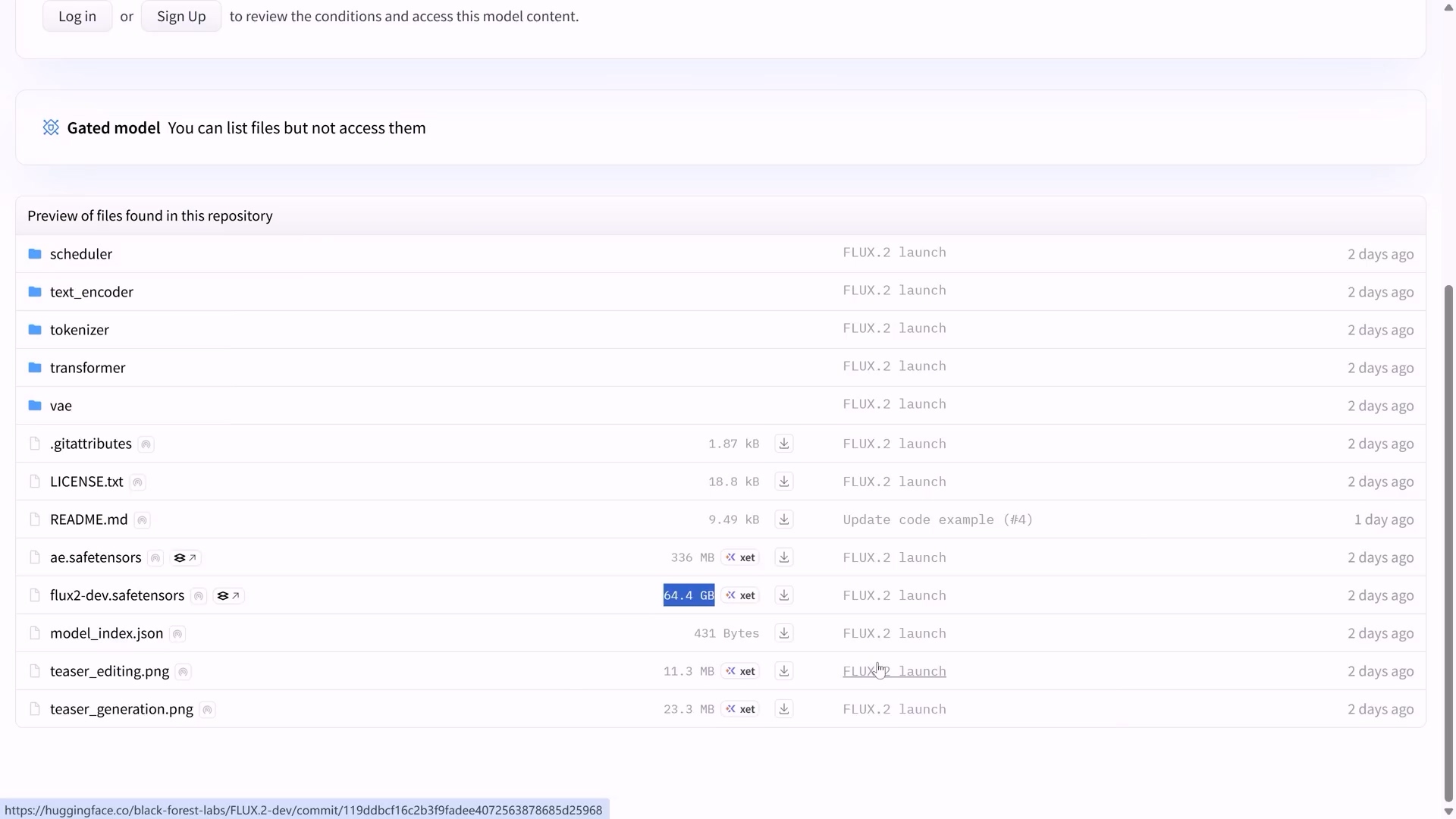Click the xet badge on ae.safetensors row

click(740, 557)
